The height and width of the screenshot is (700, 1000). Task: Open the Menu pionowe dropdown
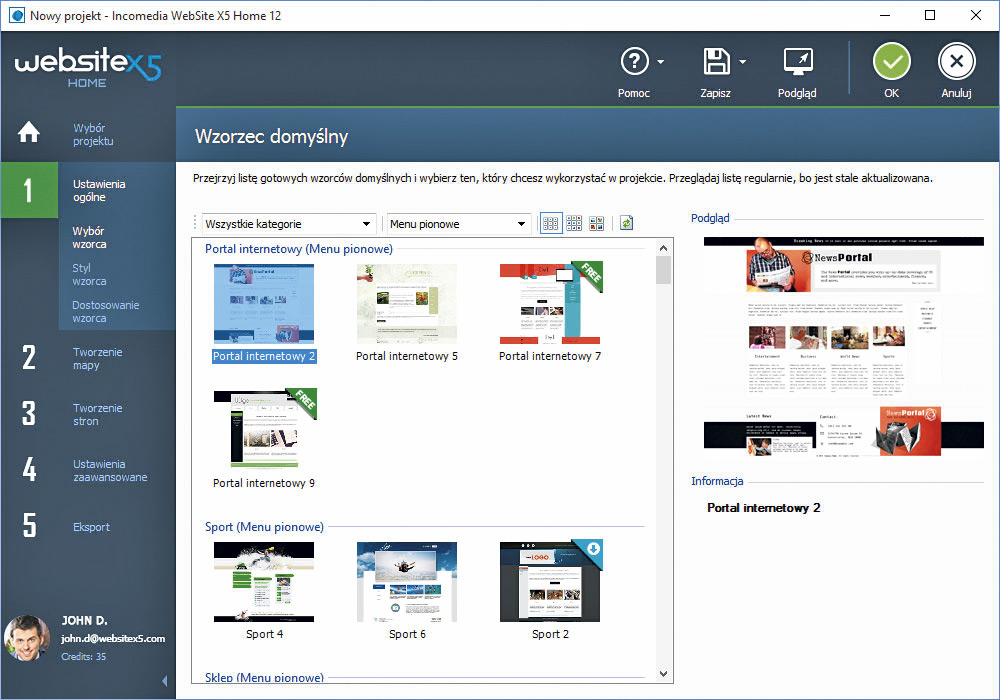point(458,224)
